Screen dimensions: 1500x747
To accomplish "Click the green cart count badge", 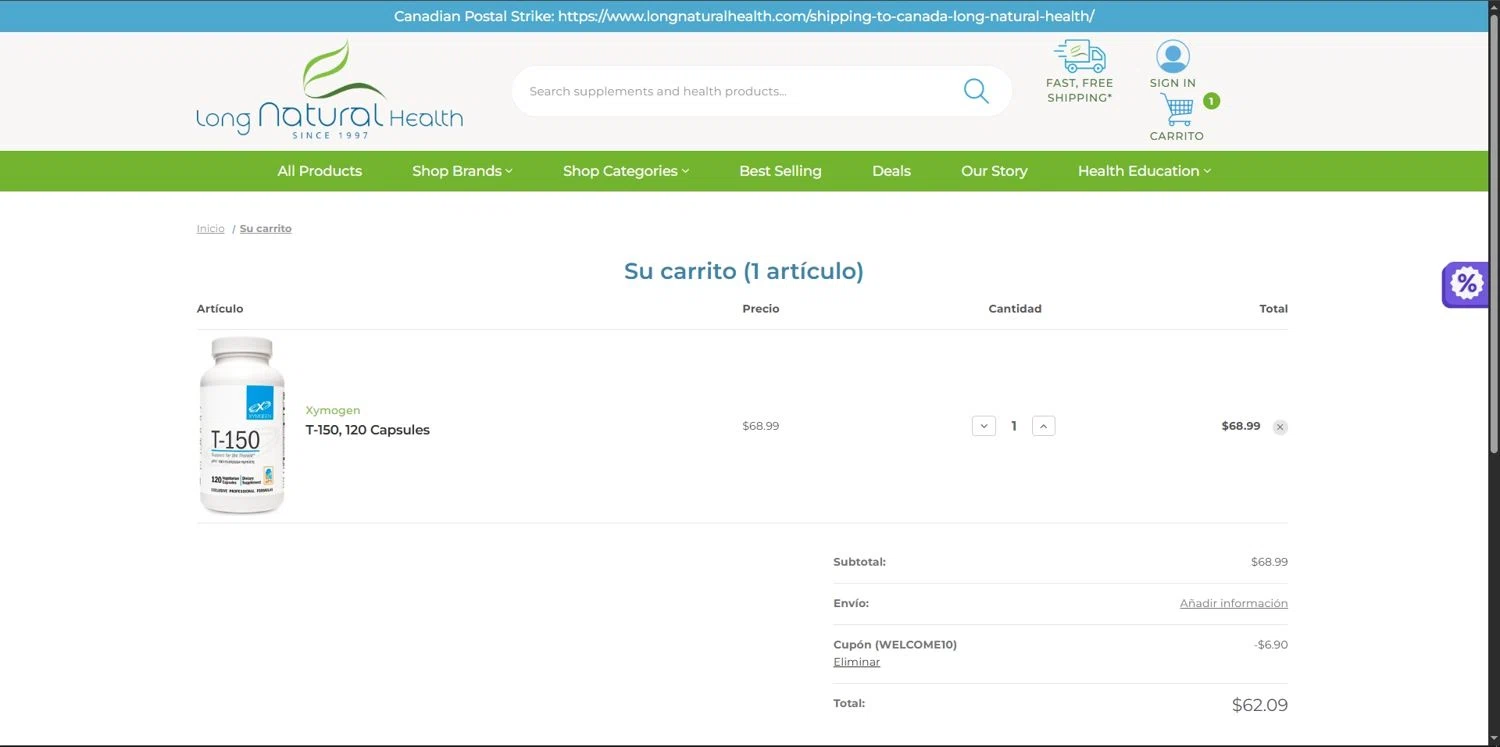I will pyautogui.click(x=1211, y=101).
